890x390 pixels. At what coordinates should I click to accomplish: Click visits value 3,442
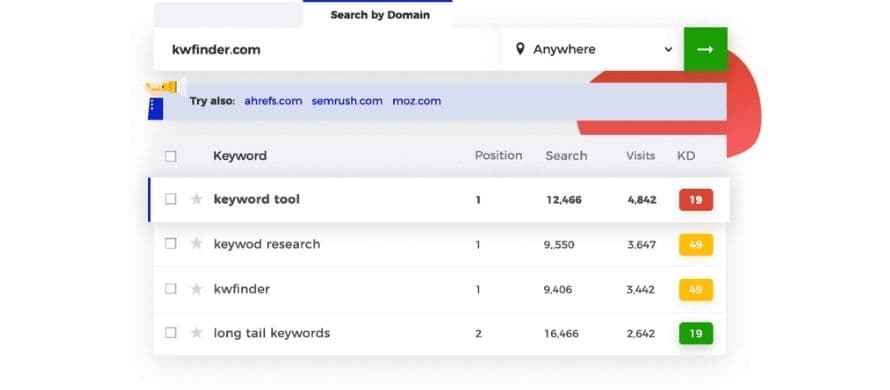pos(641,290)
